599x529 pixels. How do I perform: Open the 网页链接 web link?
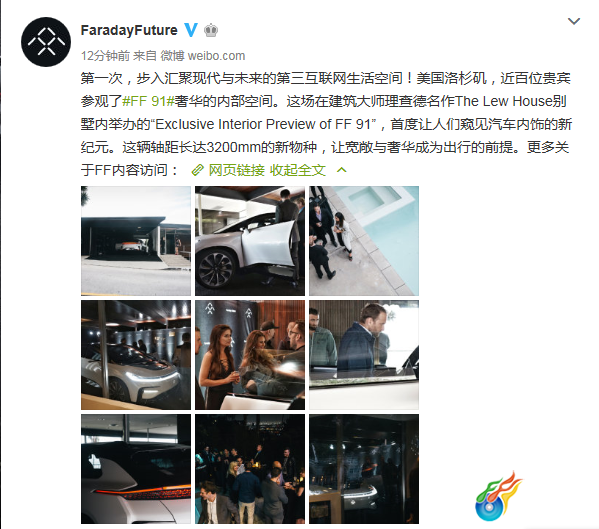(236, 170)
